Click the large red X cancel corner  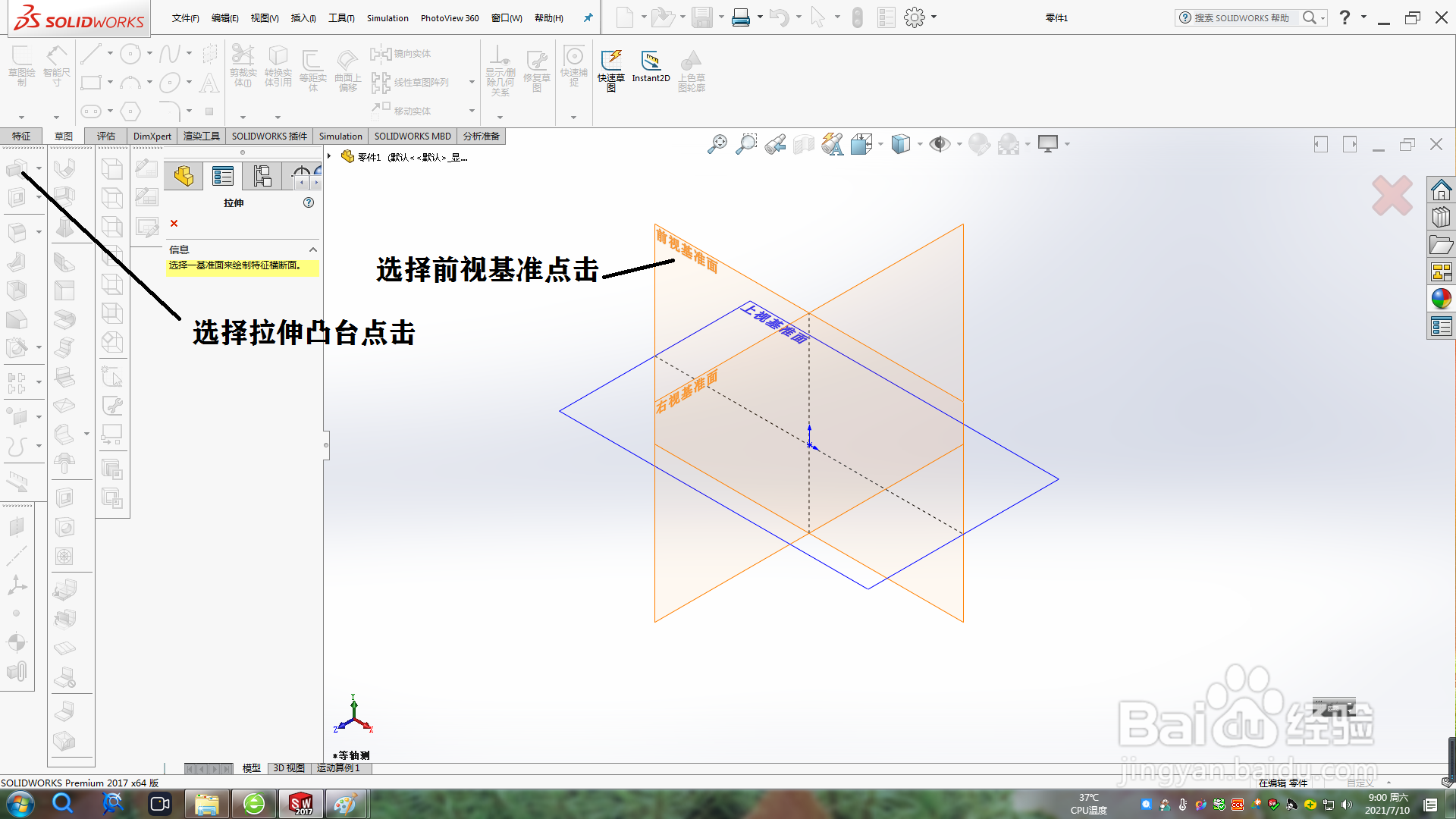tap(1392, 196)
